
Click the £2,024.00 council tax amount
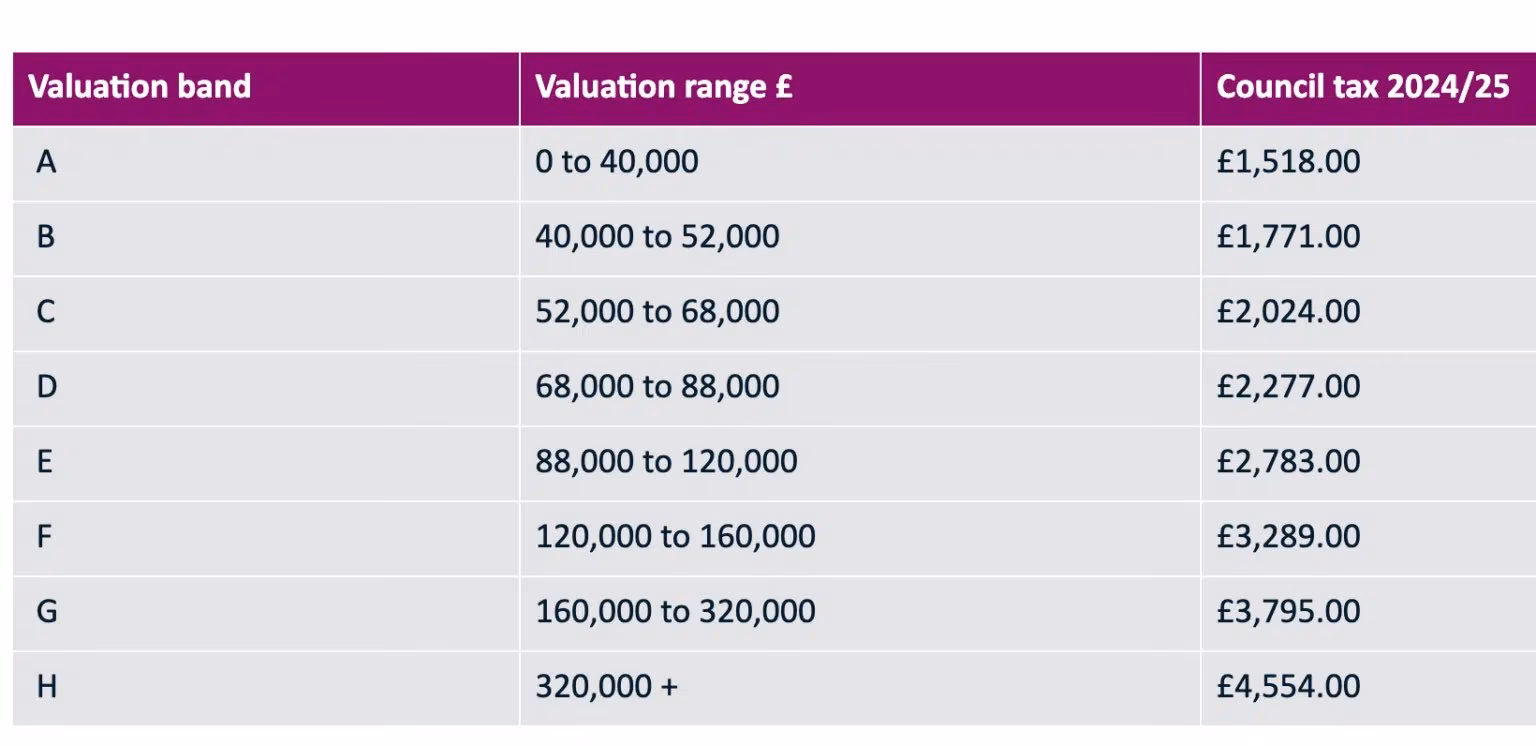tap(1288, 312)
